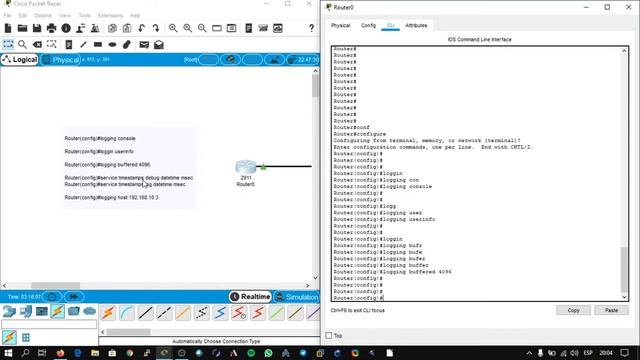Open the Extensions menu
Screen dimensions: 640x360
coord(110,16)
